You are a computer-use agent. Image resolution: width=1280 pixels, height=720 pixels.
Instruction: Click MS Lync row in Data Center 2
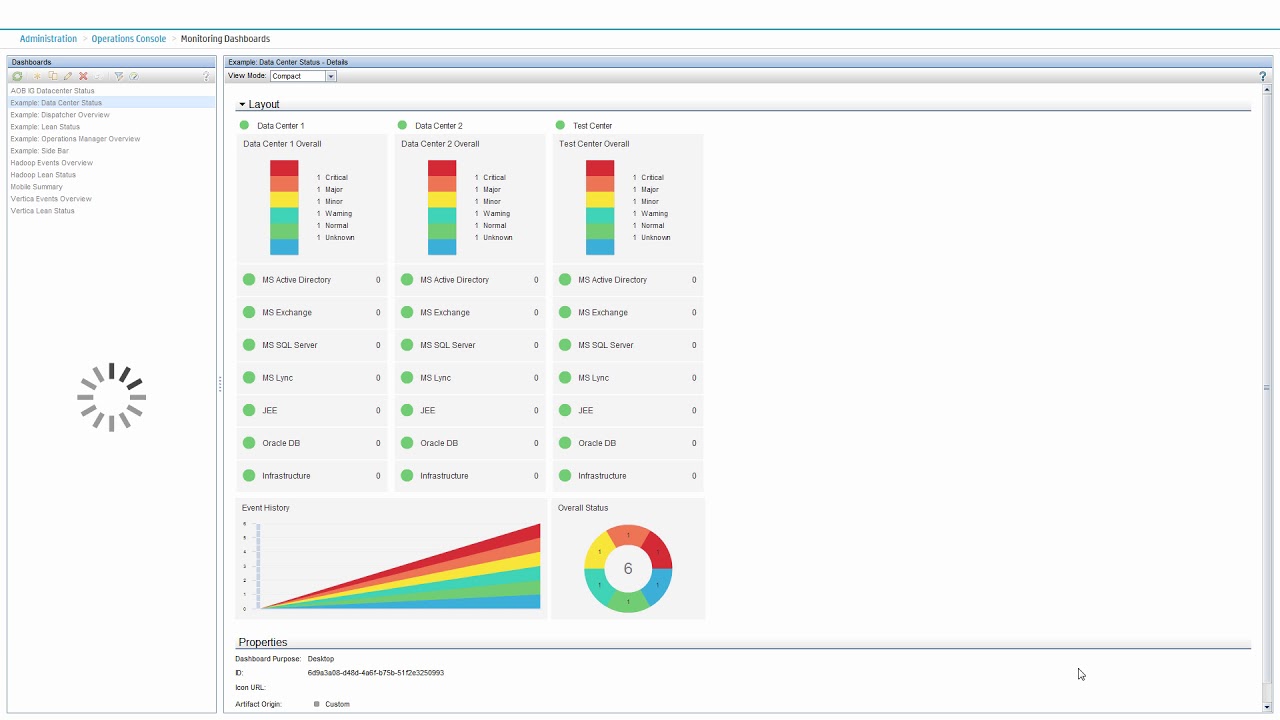(470, 378)
